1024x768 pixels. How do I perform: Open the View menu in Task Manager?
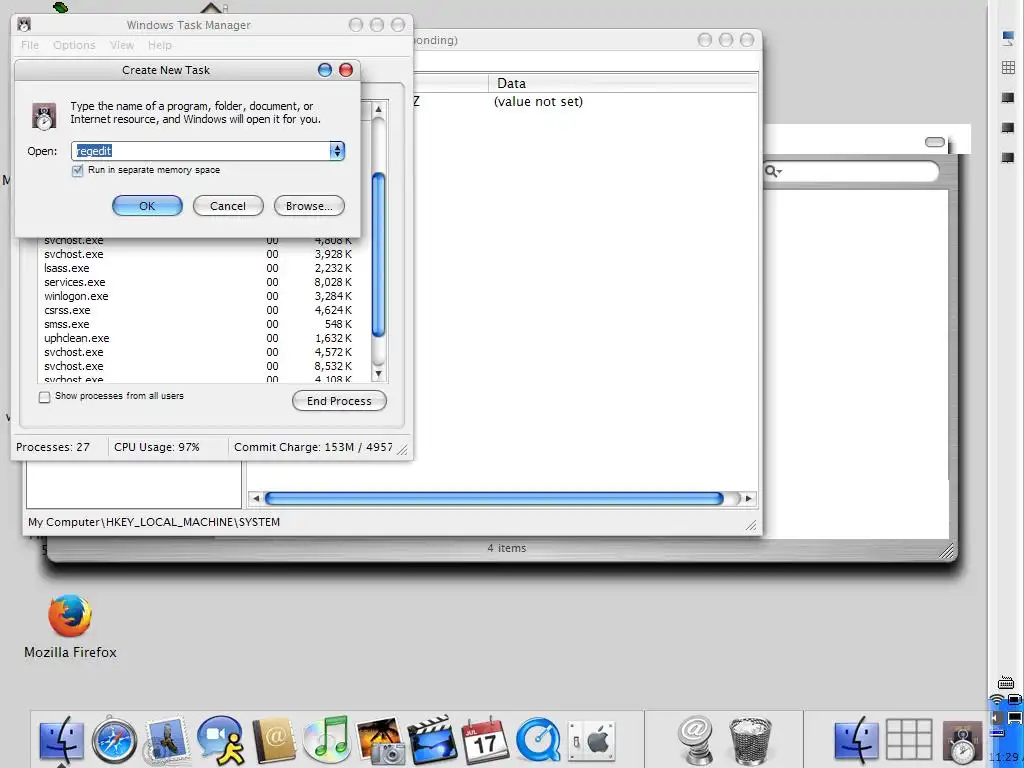pyautogui.click(x=122, y=45)
